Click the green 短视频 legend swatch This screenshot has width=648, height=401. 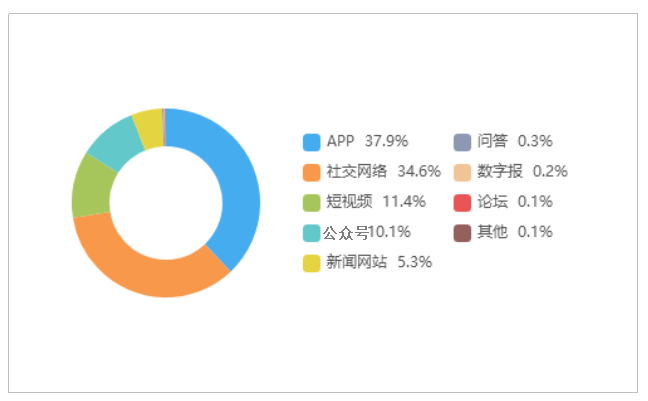(x=312, y=203)
